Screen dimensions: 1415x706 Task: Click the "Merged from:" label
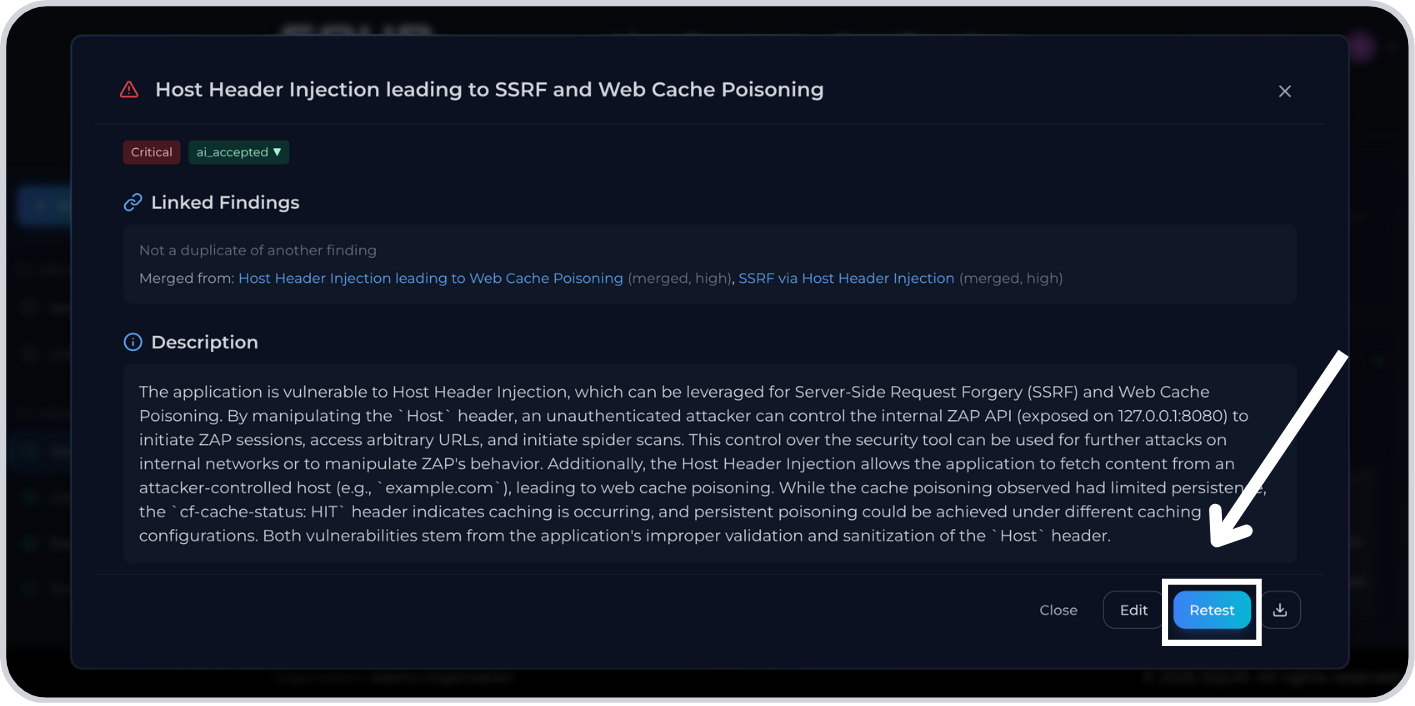click(186, 278)
